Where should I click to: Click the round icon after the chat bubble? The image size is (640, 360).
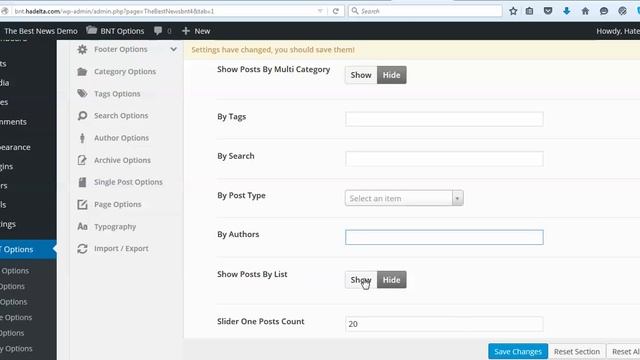tap(622, 11)
